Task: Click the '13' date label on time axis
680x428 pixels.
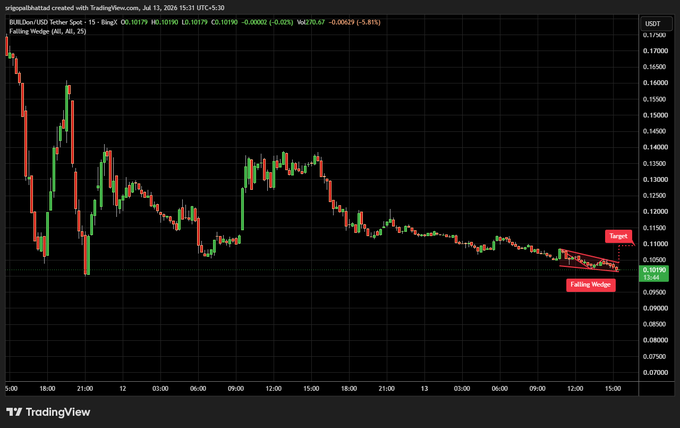Action: click(424, 389)
